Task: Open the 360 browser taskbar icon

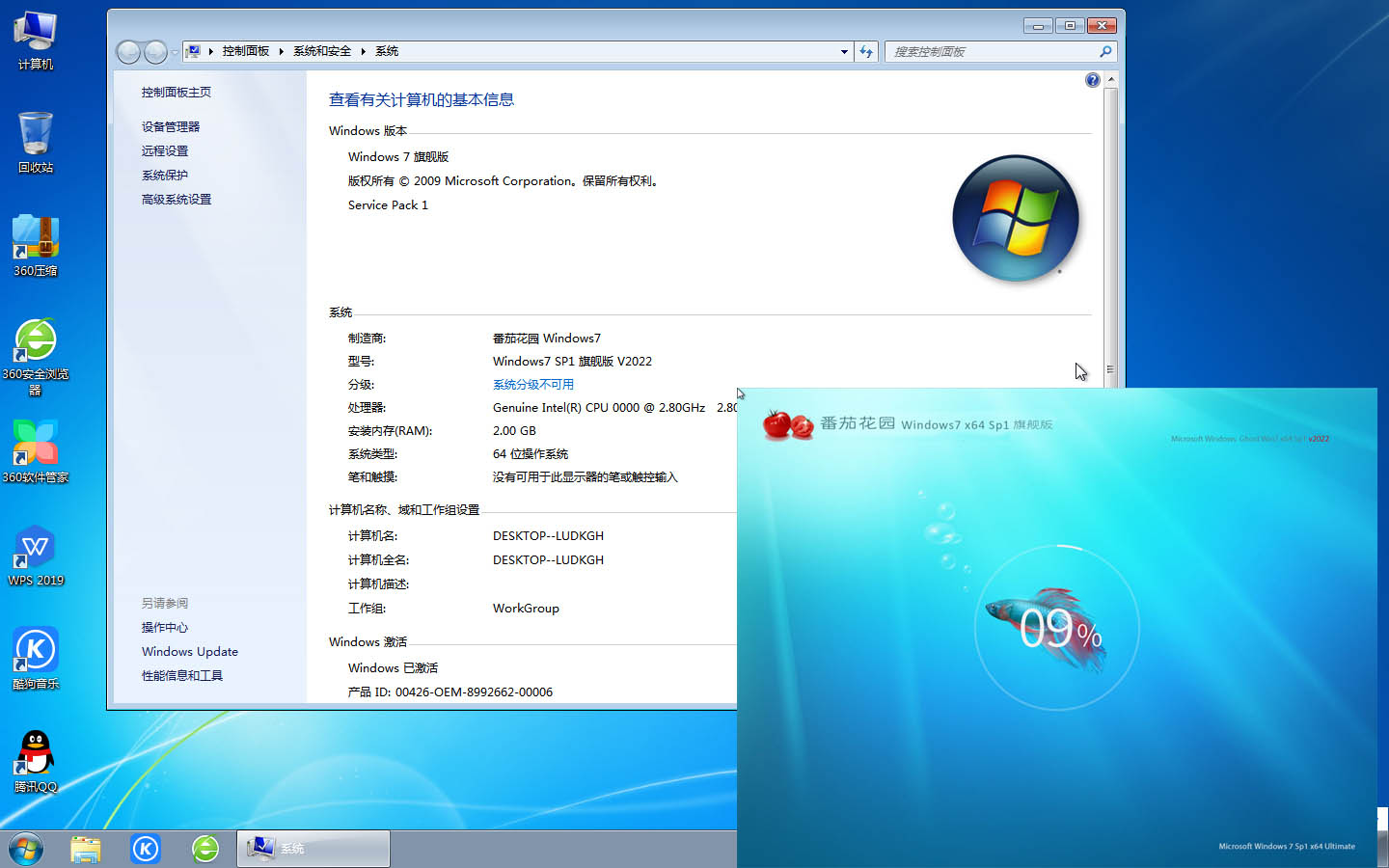Action: (x=205, y=849)
